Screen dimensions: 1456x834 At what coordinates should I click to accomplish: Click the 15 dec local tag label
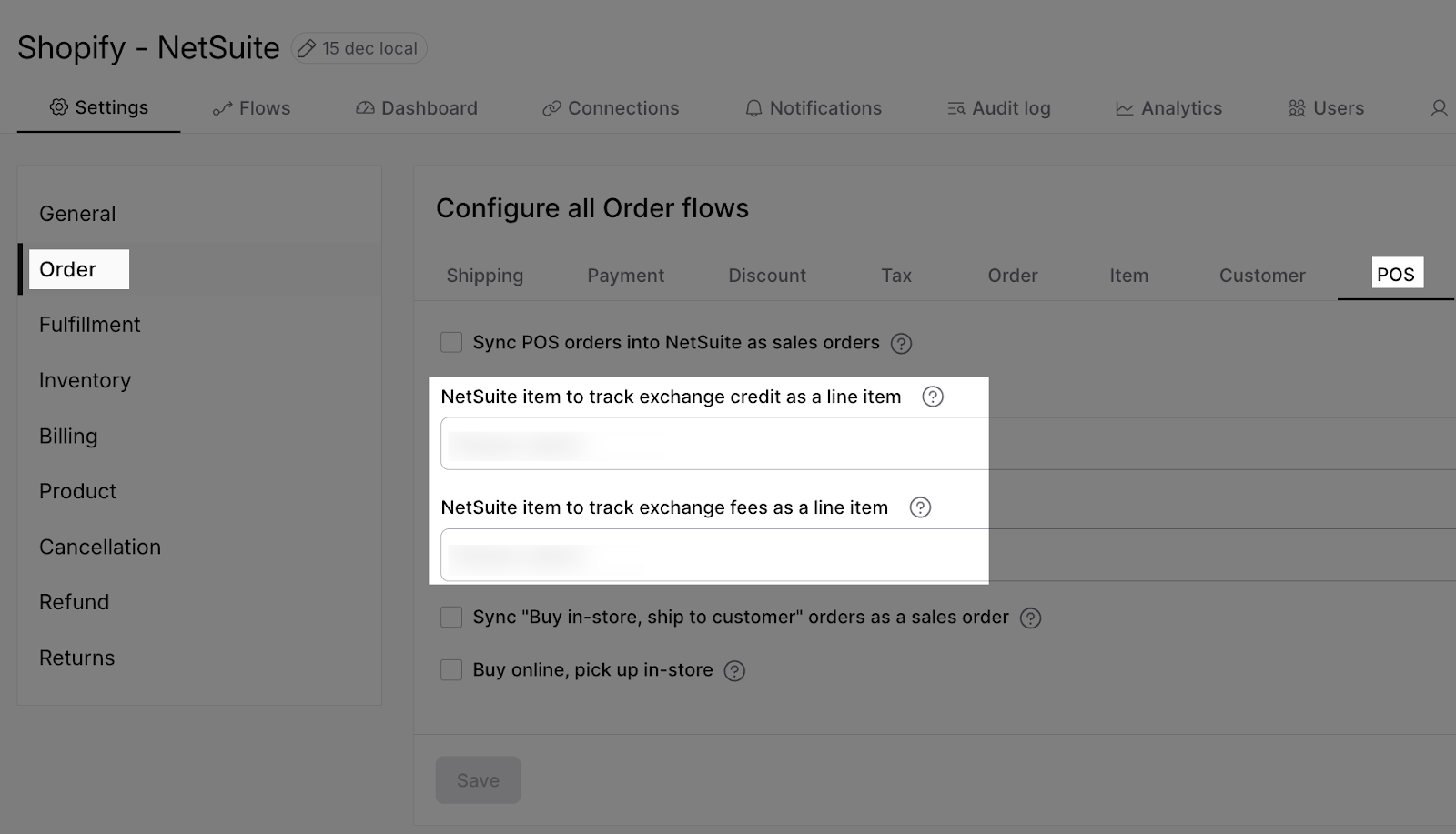pyautogui.click(x=369, y=48)
